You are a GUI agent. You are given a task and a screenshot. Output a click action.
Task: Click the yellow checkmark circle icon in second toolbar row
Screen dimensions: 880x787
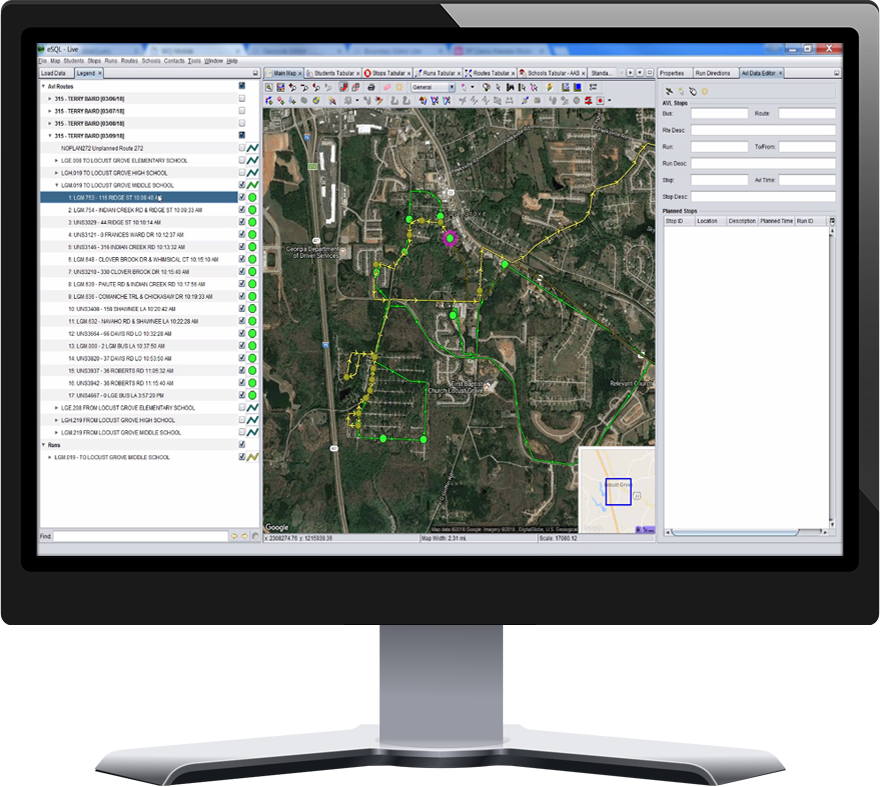point(316,100)
